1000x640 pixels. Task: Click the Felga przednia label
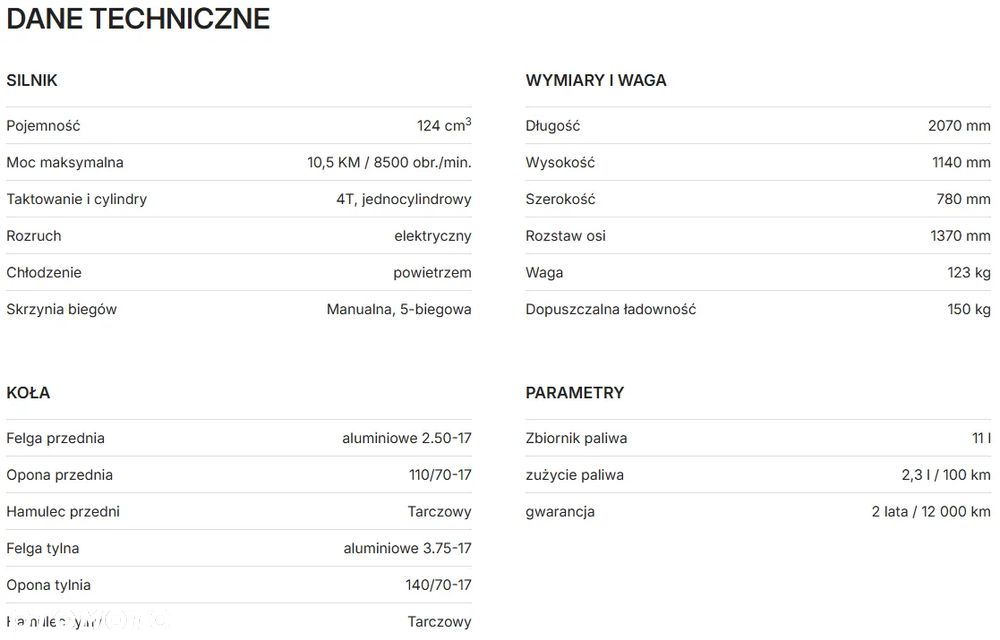(x=56, y=438)
